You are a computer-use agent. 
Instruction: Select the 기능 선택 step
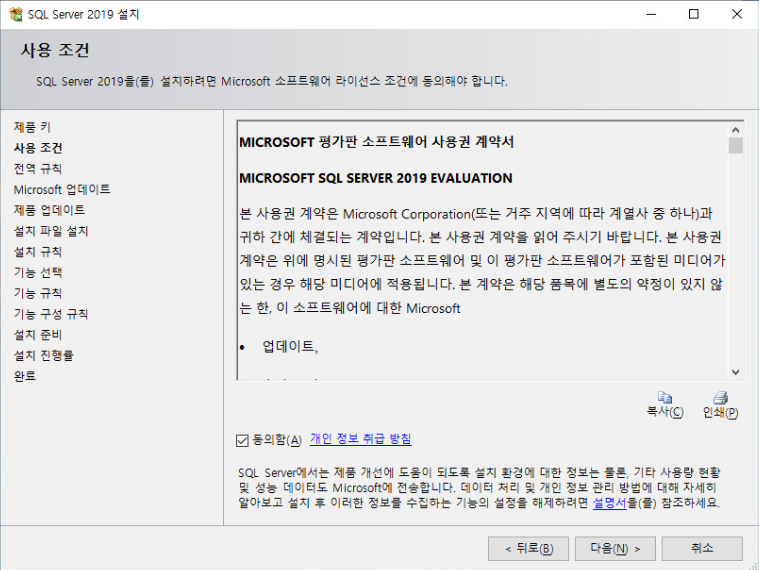tap(38, 272)
